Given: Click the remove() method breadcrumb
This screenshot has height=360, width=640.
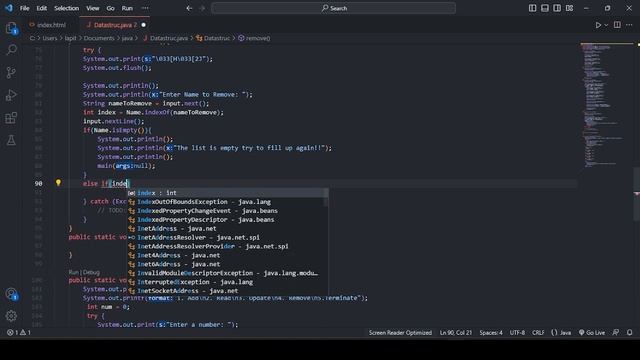Looking at the screenshot, I should 258,38.
